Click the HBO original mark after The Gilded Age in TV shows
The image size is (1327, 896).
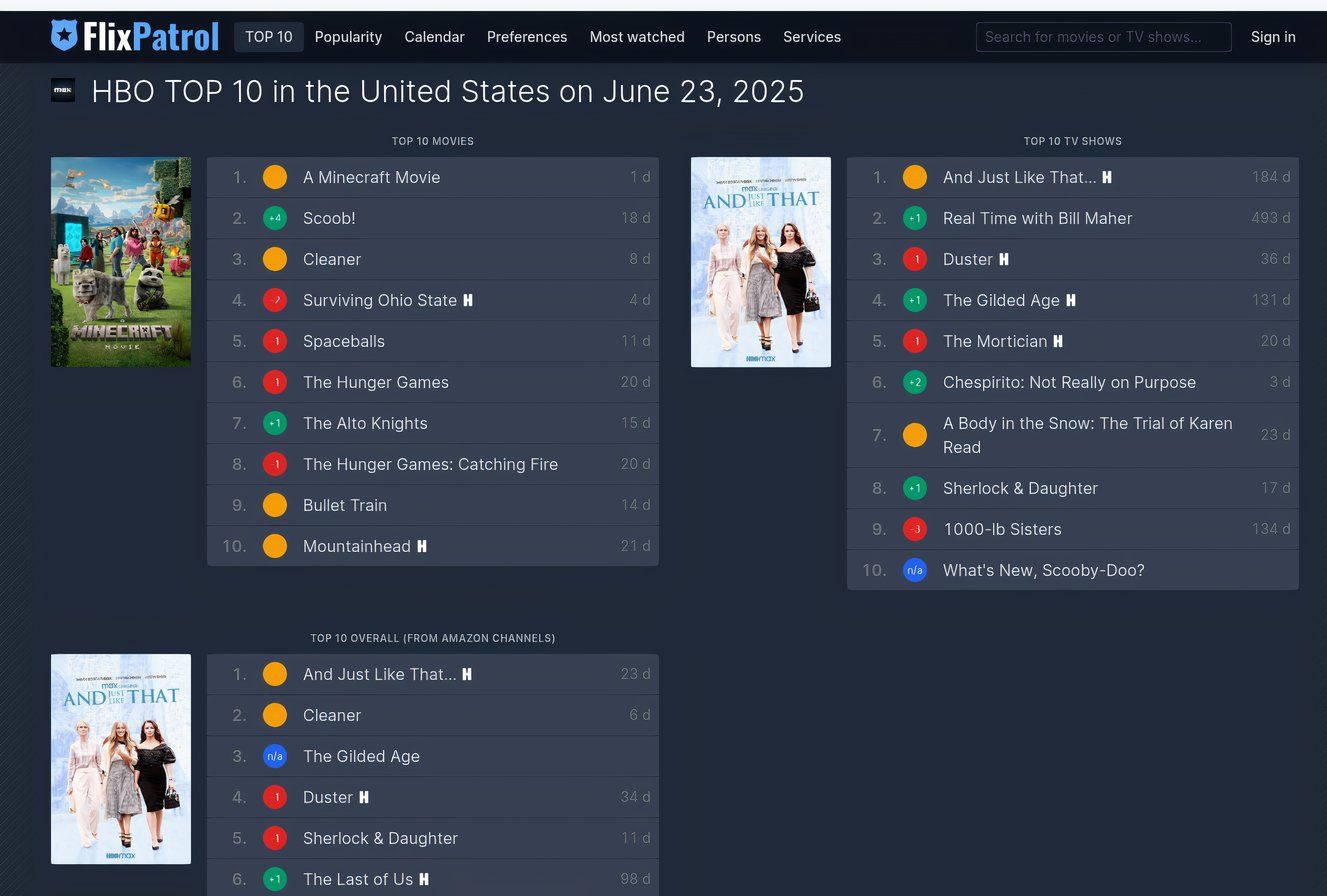(x=1071, y=300)
